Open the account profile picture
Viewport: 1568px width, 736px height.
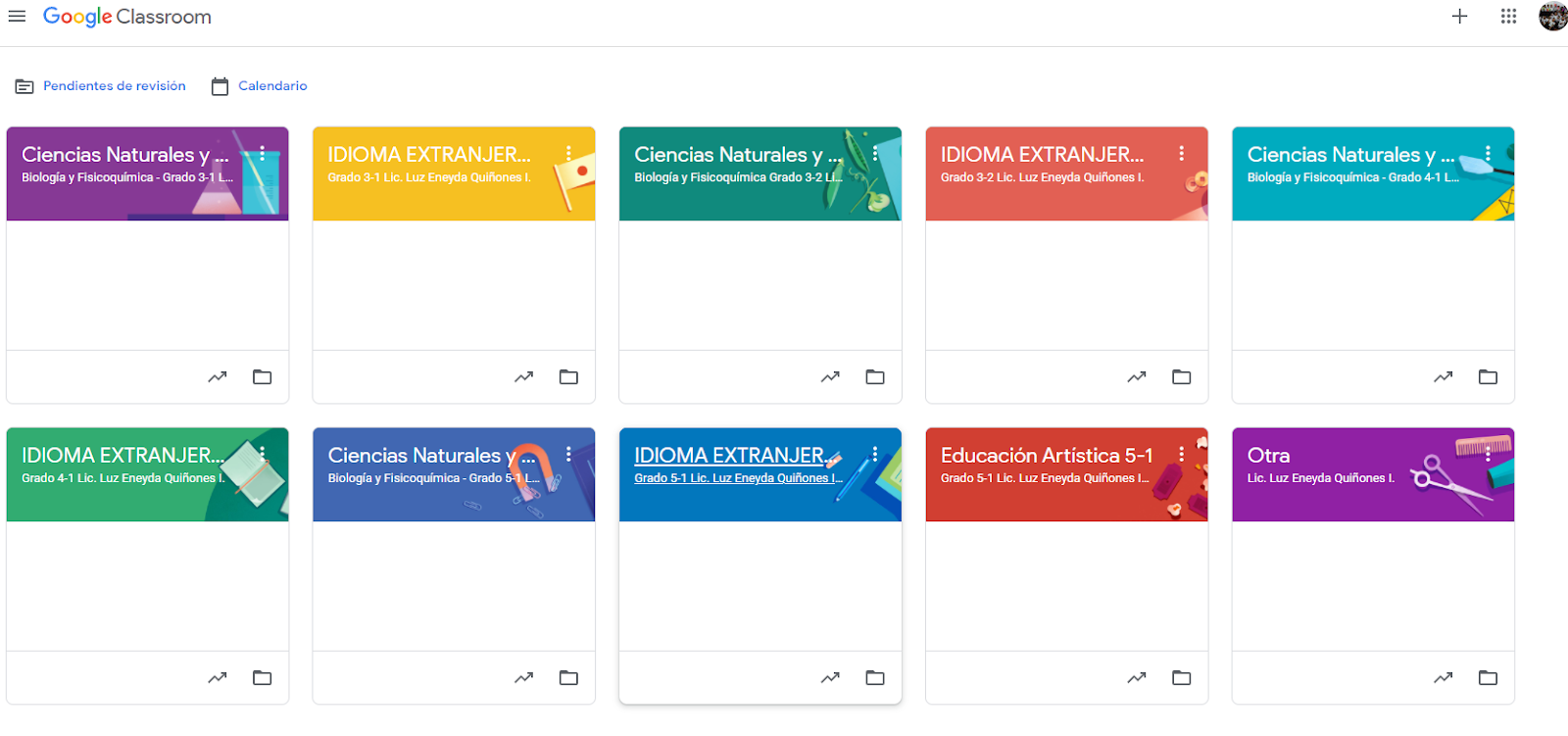1552,17
